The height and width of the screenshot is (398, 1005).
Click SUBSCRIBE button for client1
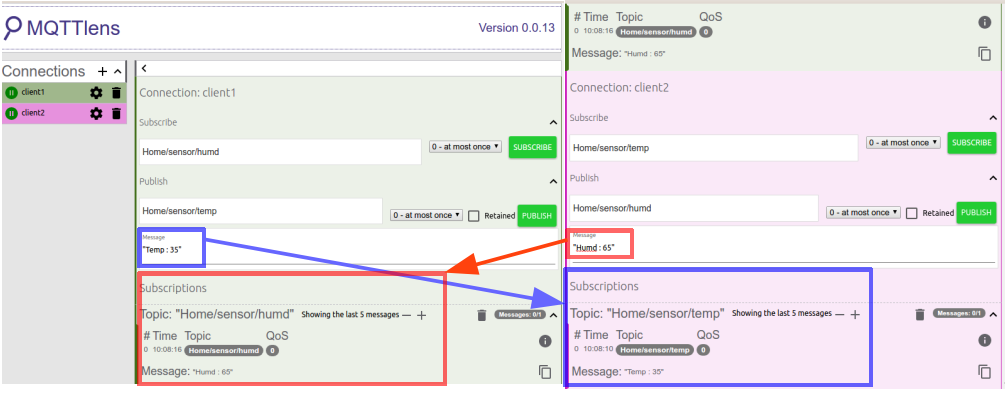[x=533, y=147]
